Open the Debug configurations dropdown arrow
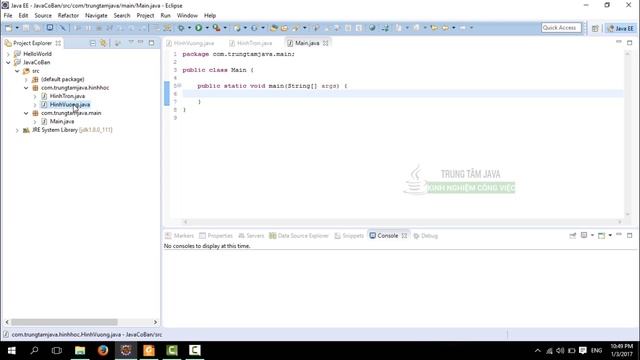The image size is (640, 360). click(189, 28)
